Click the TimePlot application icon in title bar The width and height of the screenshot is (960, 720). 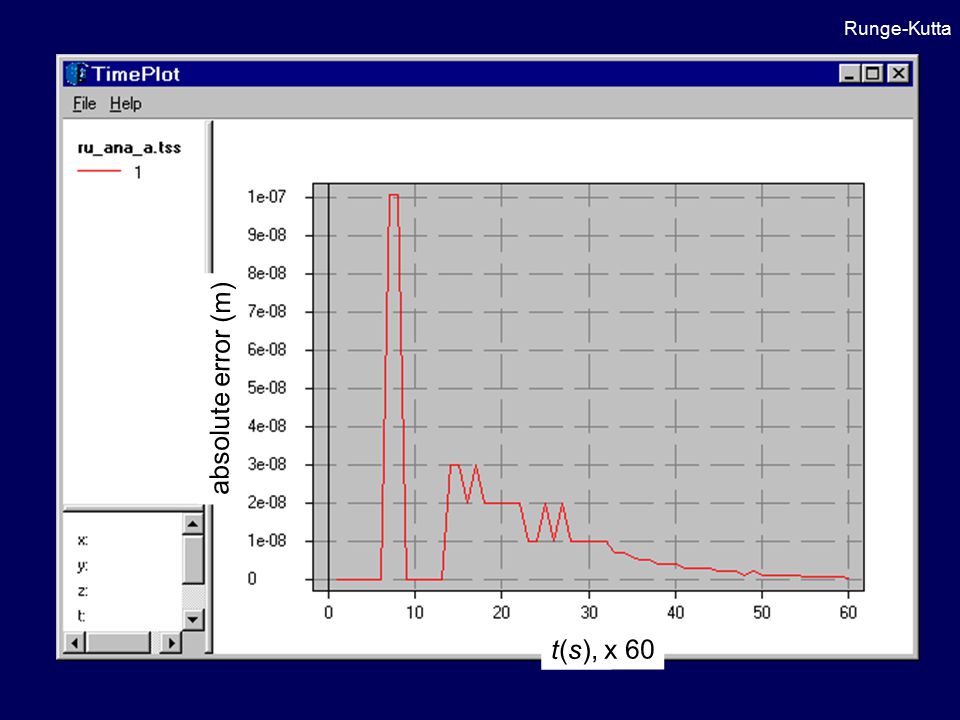point(77,73)
